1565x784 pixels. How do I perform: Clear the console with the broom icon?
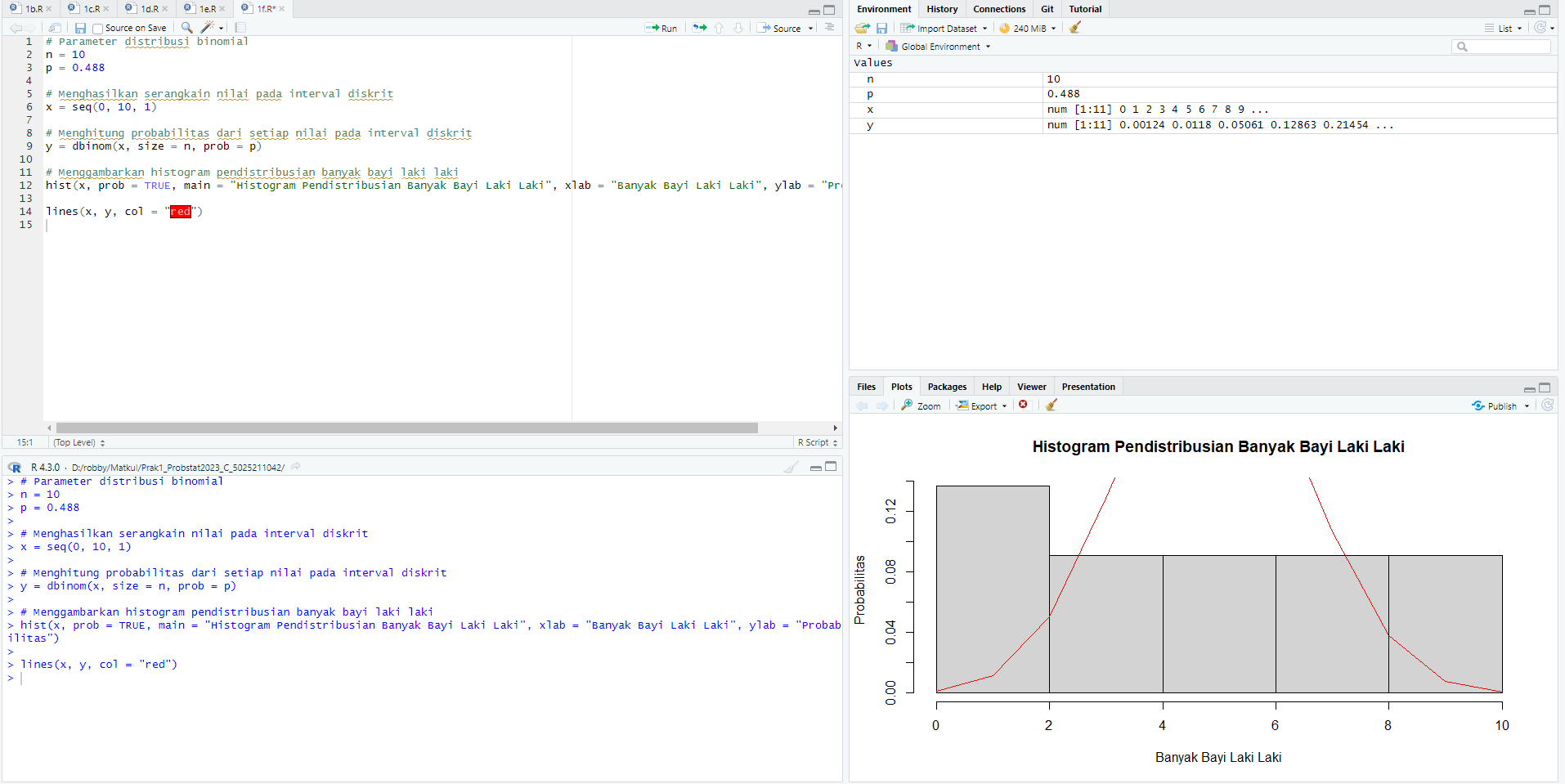click(791, 467)
